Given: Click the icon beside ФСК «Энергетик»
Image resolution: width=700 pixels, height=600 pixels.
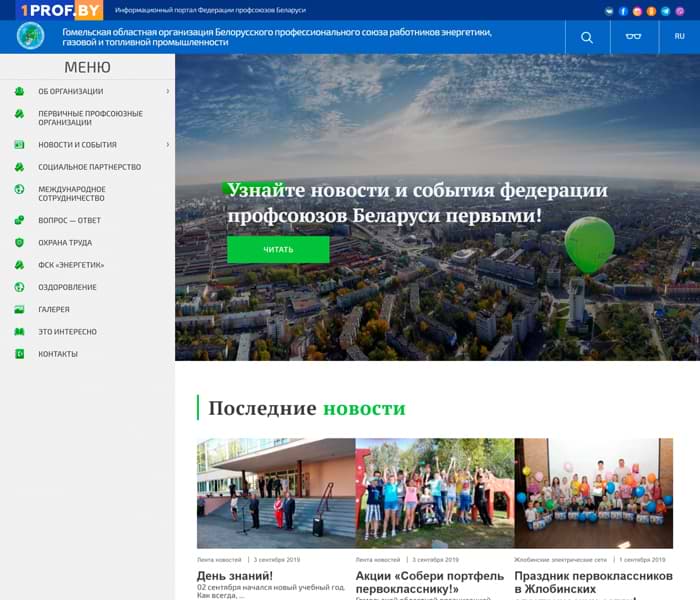Looking at the screenshot, I should click(19, 265).
